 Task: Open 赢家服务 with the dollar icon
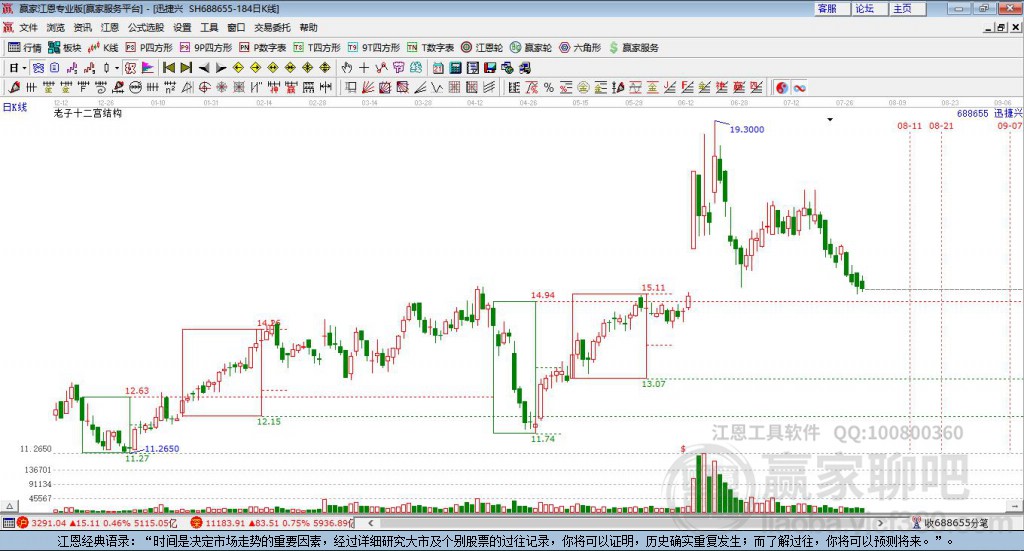[634, 48]
